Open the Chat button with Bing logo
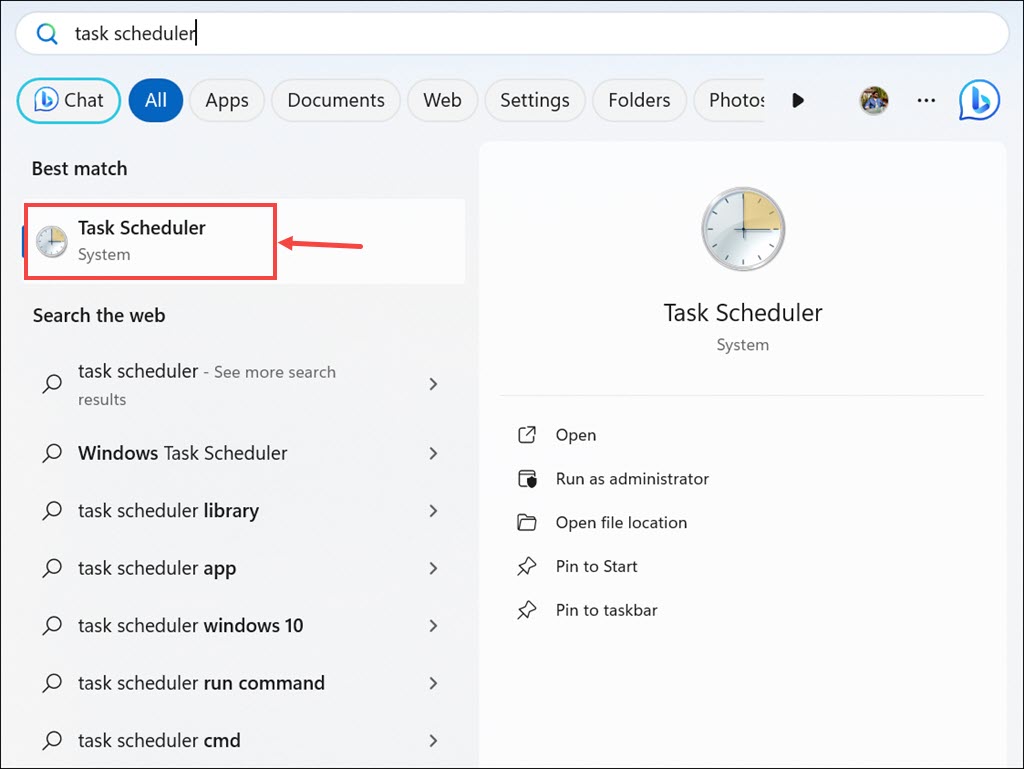The image size is (1024, 769). coord(69,100)
